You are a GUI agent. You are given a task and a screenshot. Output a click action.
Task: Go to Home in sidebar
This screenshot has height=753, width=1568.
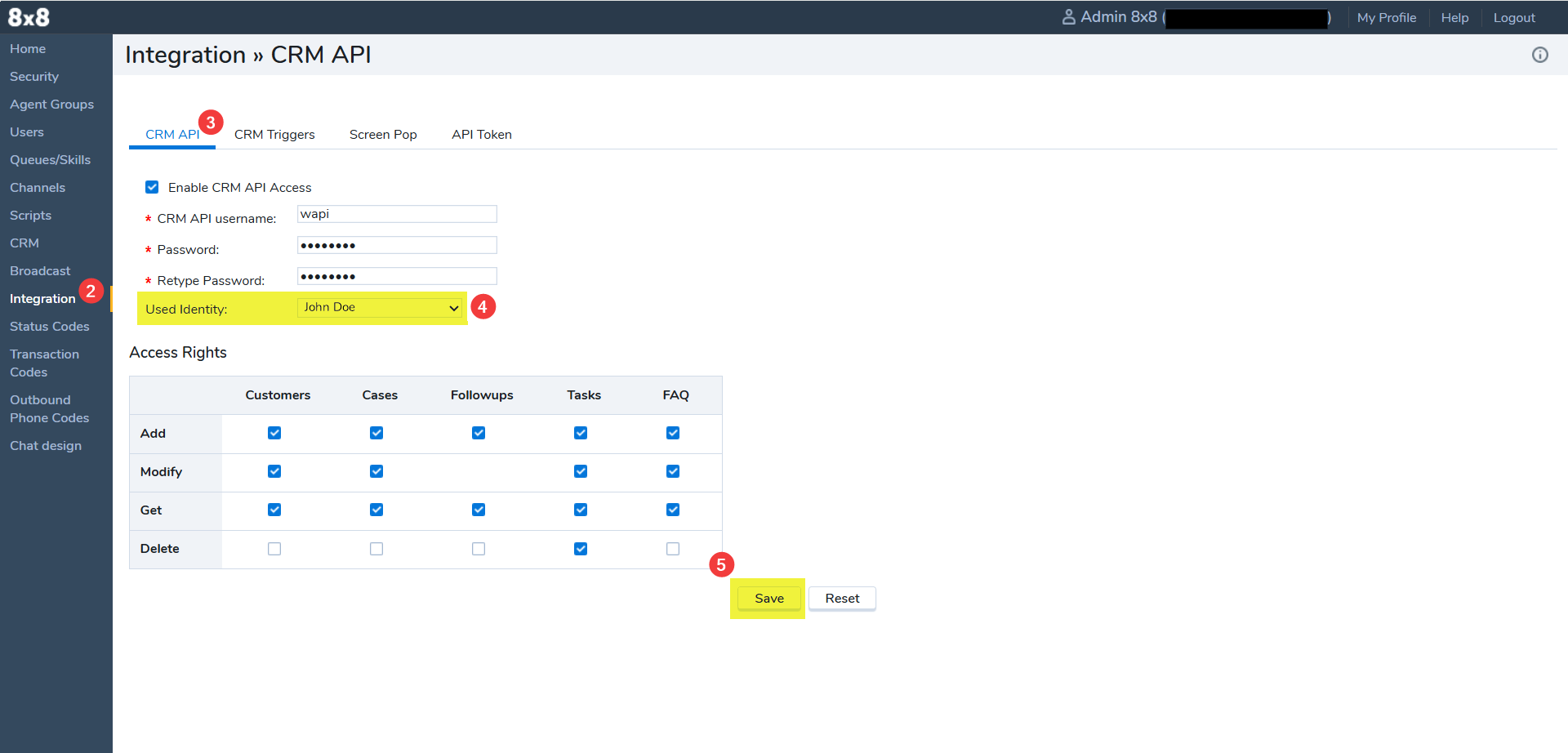28,49
